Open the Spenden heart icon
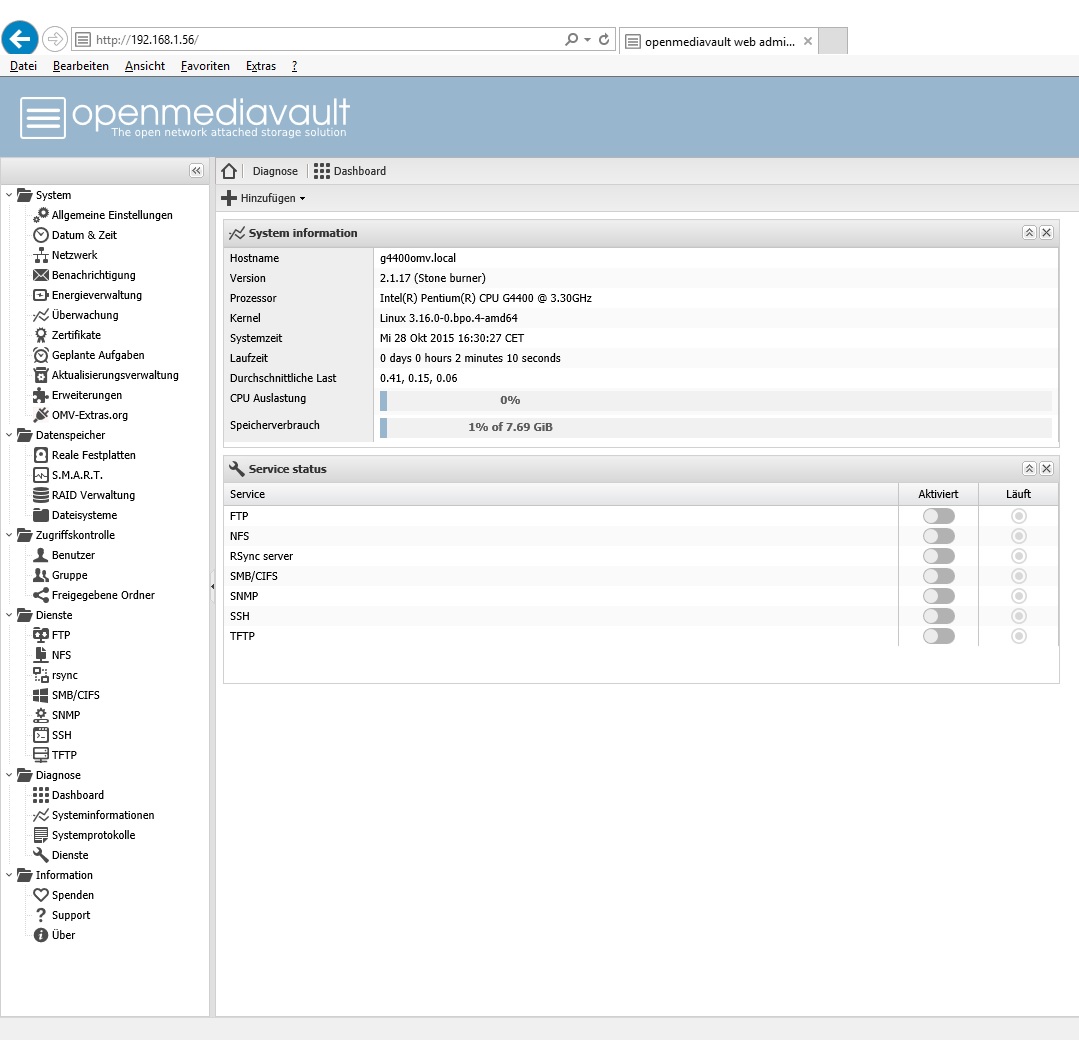Viewport: 1079px width, 1040px height. 41,895
